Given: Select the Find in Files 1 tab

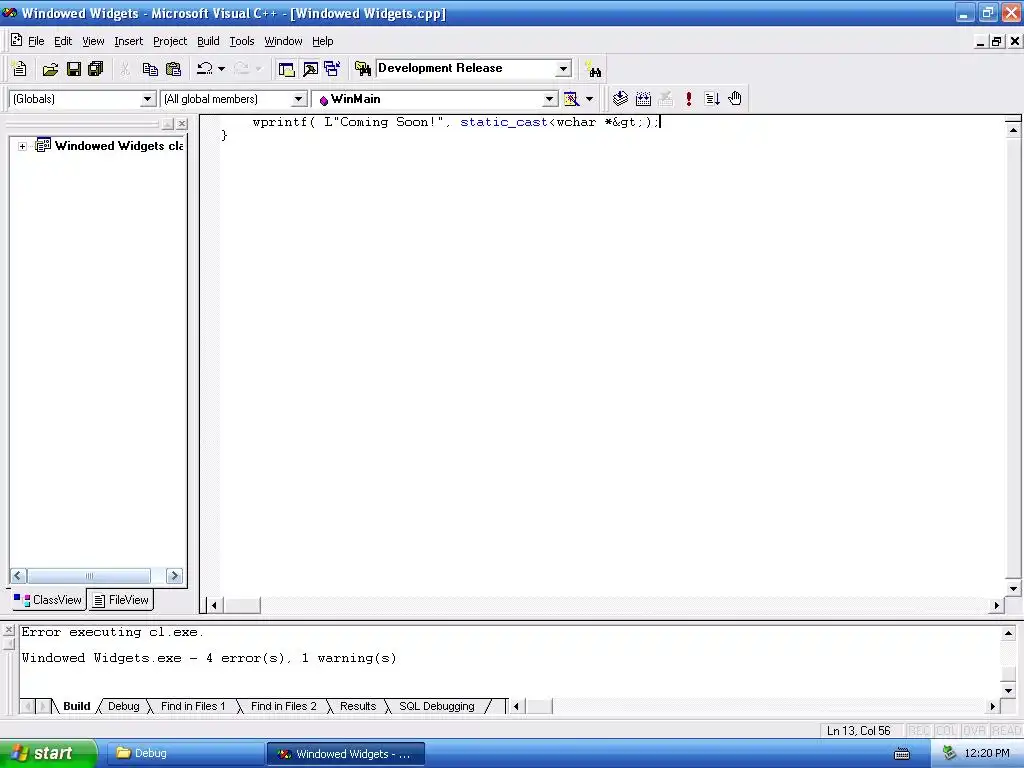Looking at the screenshot, I should (x=193, y=706).
